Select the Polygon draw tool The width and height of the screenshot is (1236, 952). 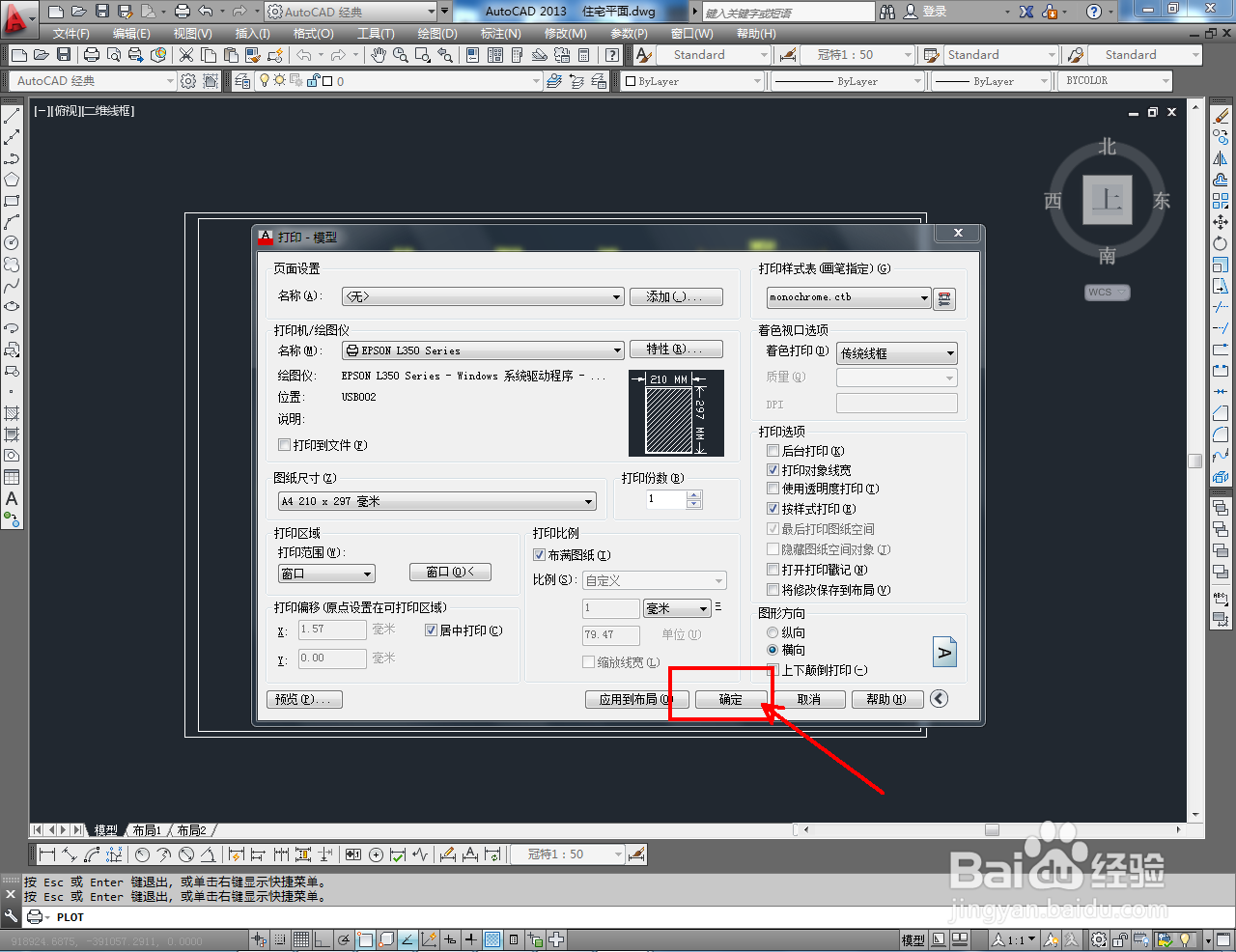coord(12,180)
